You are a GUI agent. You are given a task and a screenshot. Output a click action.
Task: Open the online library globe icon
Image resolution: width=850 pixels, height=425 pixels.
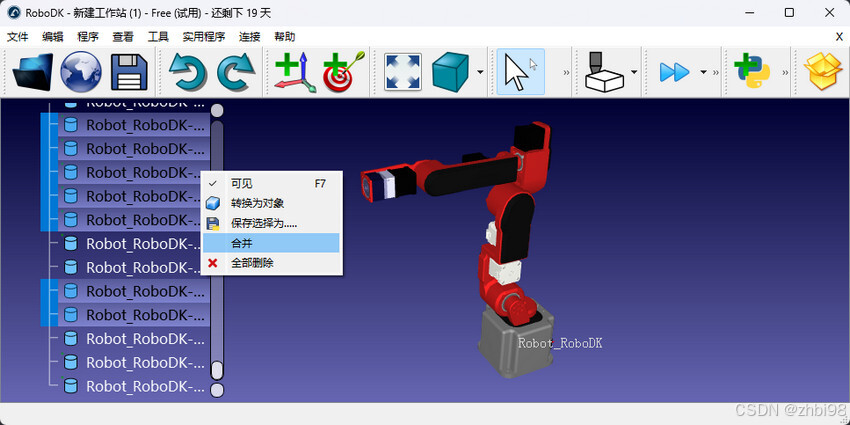point(81,72)
